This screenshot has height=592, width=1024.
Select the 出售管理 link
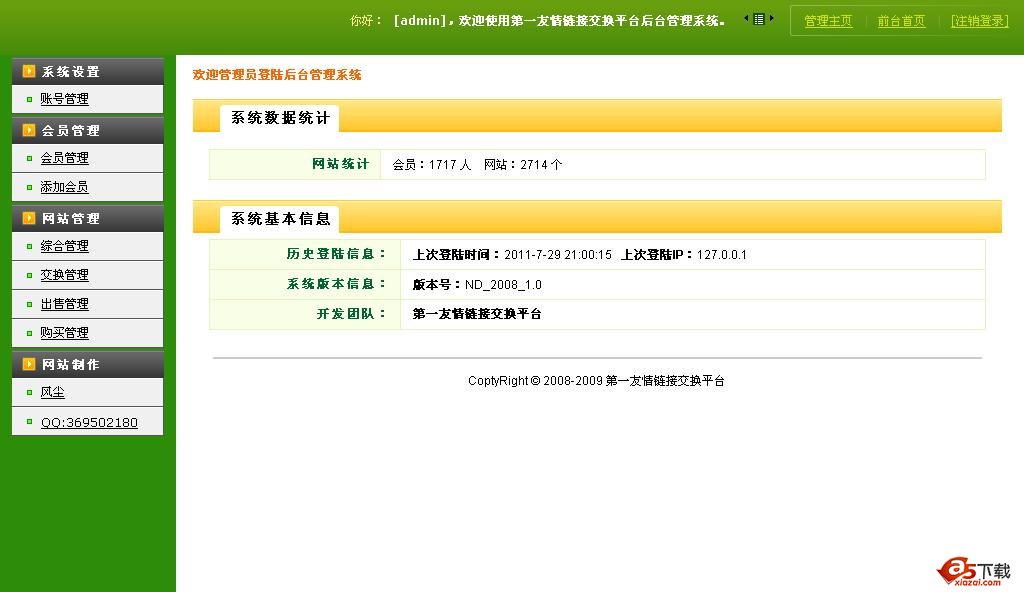pyautogui.click(x=65, y=304)
